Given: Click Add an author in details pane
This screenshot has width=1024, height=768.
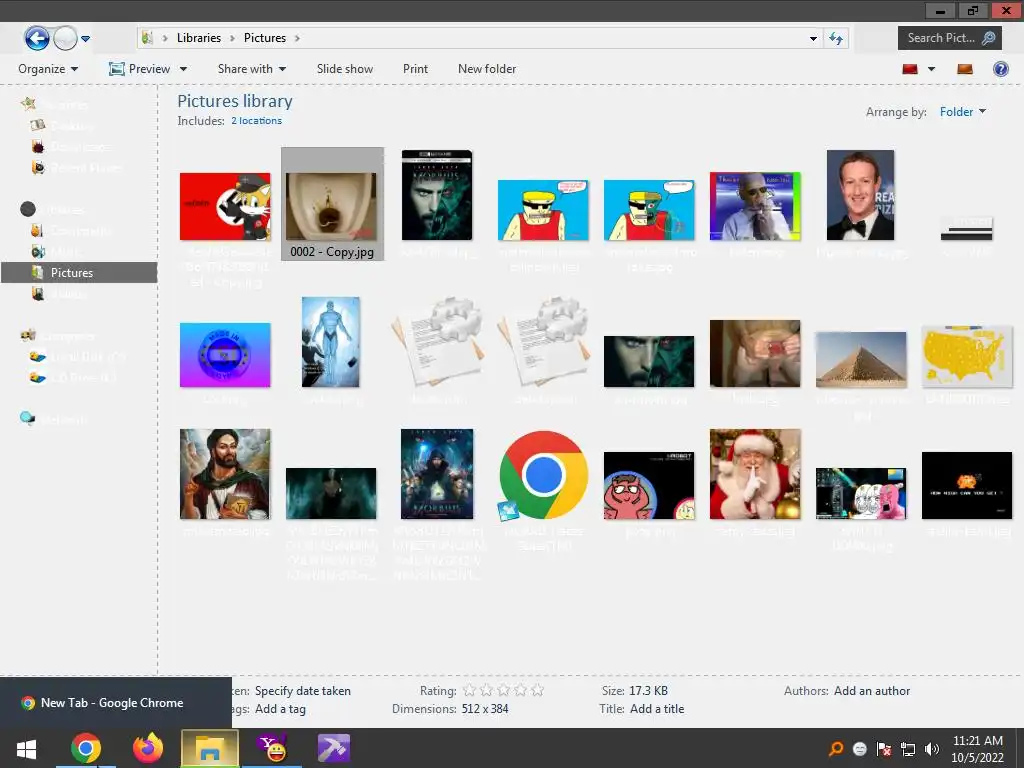Looking at the screenshot, I should [871, 691].
